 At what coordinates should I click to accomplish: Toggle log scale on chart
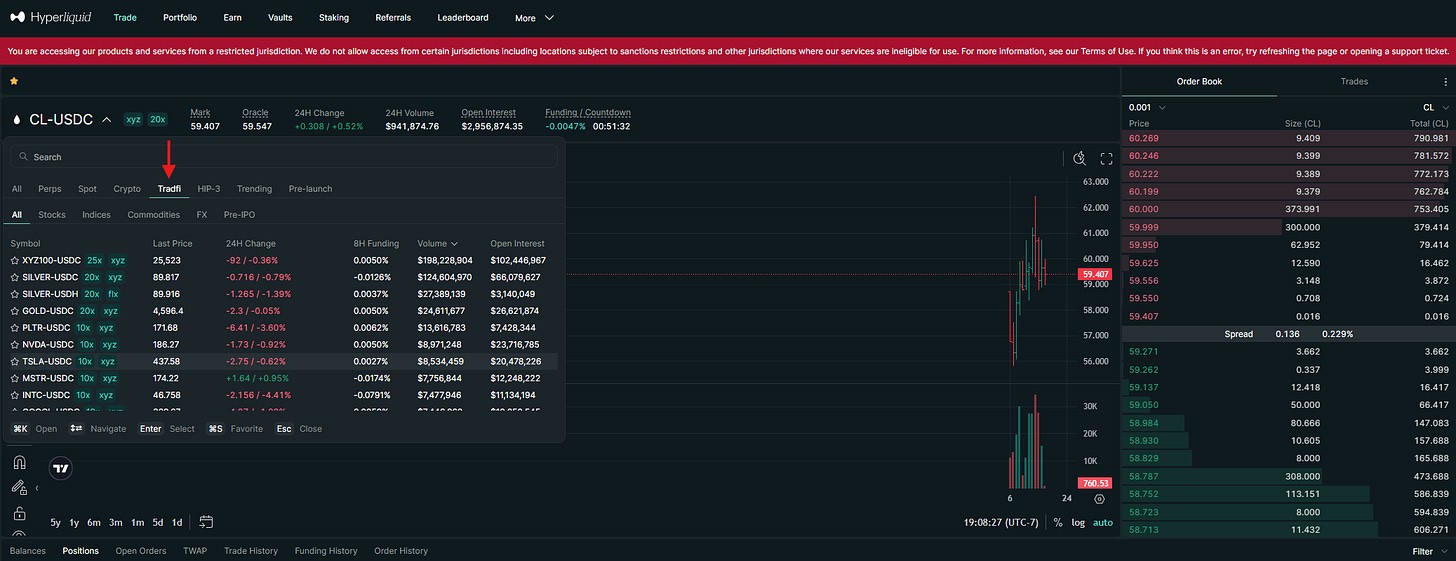point(1078,522)
